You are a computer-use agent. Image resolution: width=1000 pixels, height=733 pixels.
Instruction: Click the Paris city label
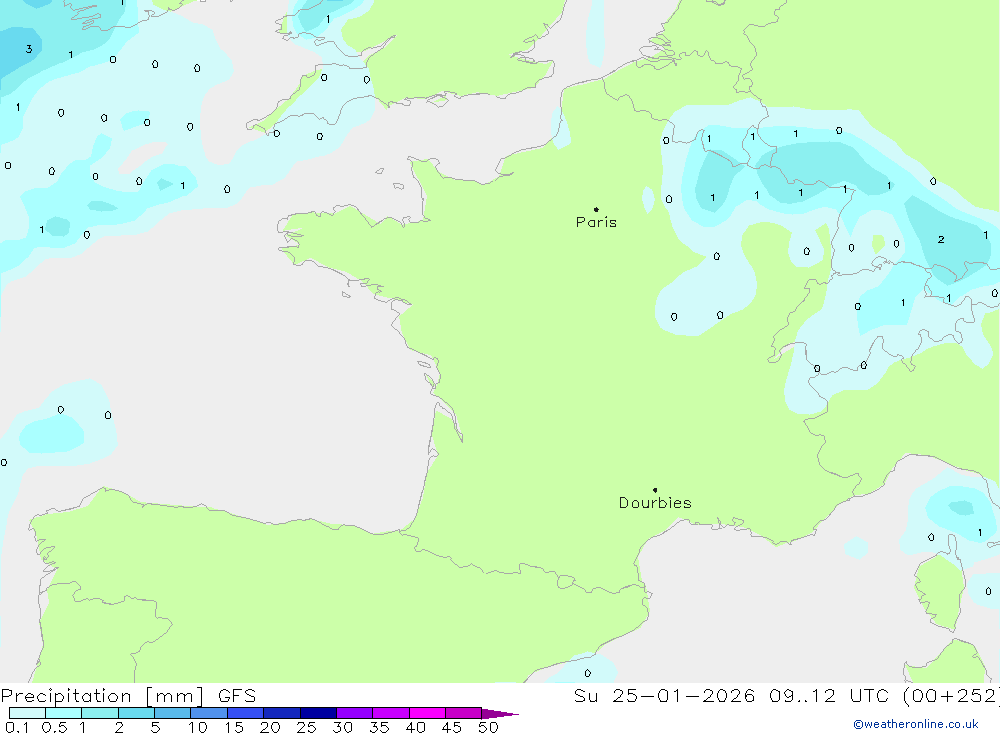596,222
